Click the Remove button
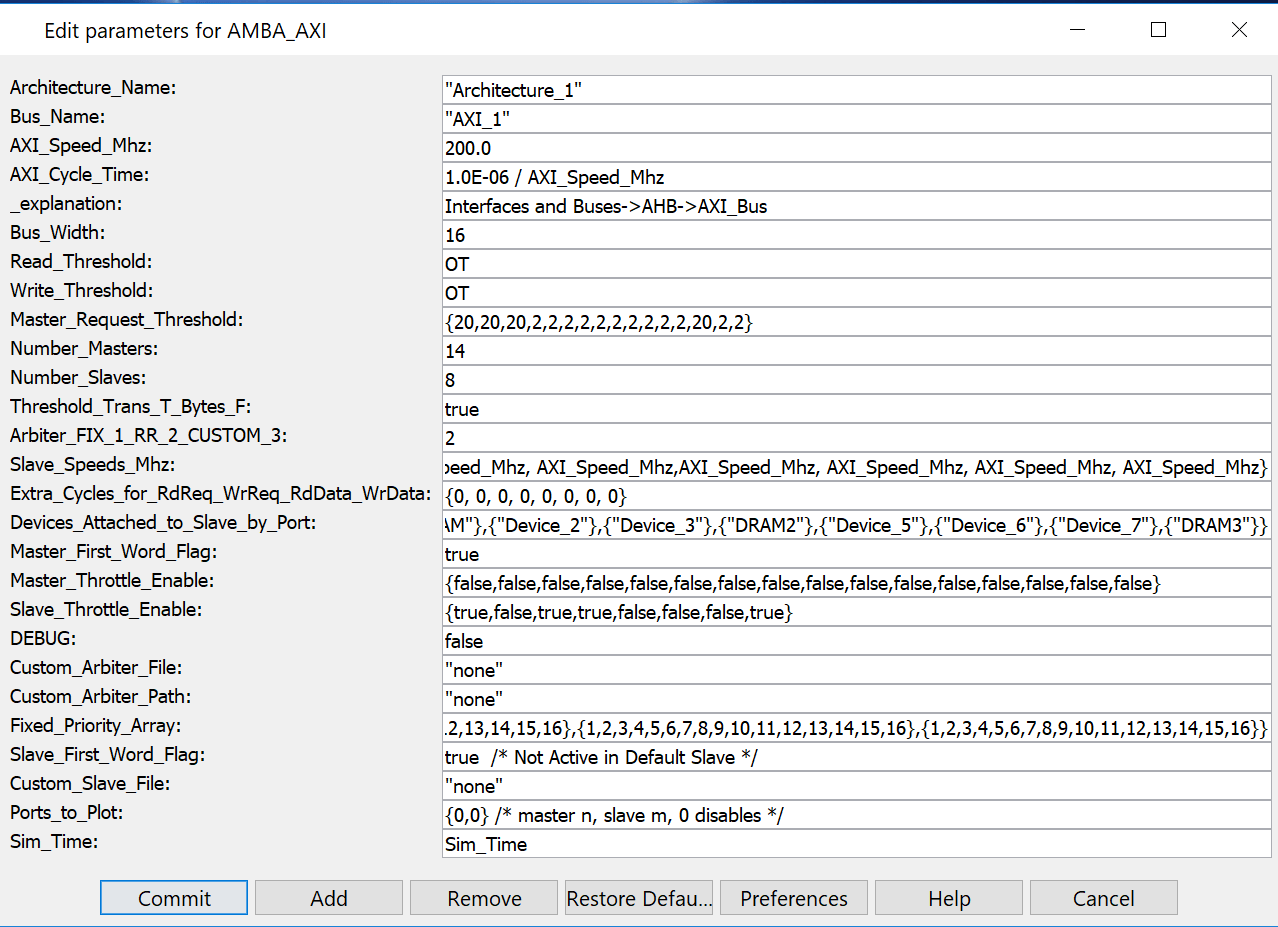 tap(484, 898)
